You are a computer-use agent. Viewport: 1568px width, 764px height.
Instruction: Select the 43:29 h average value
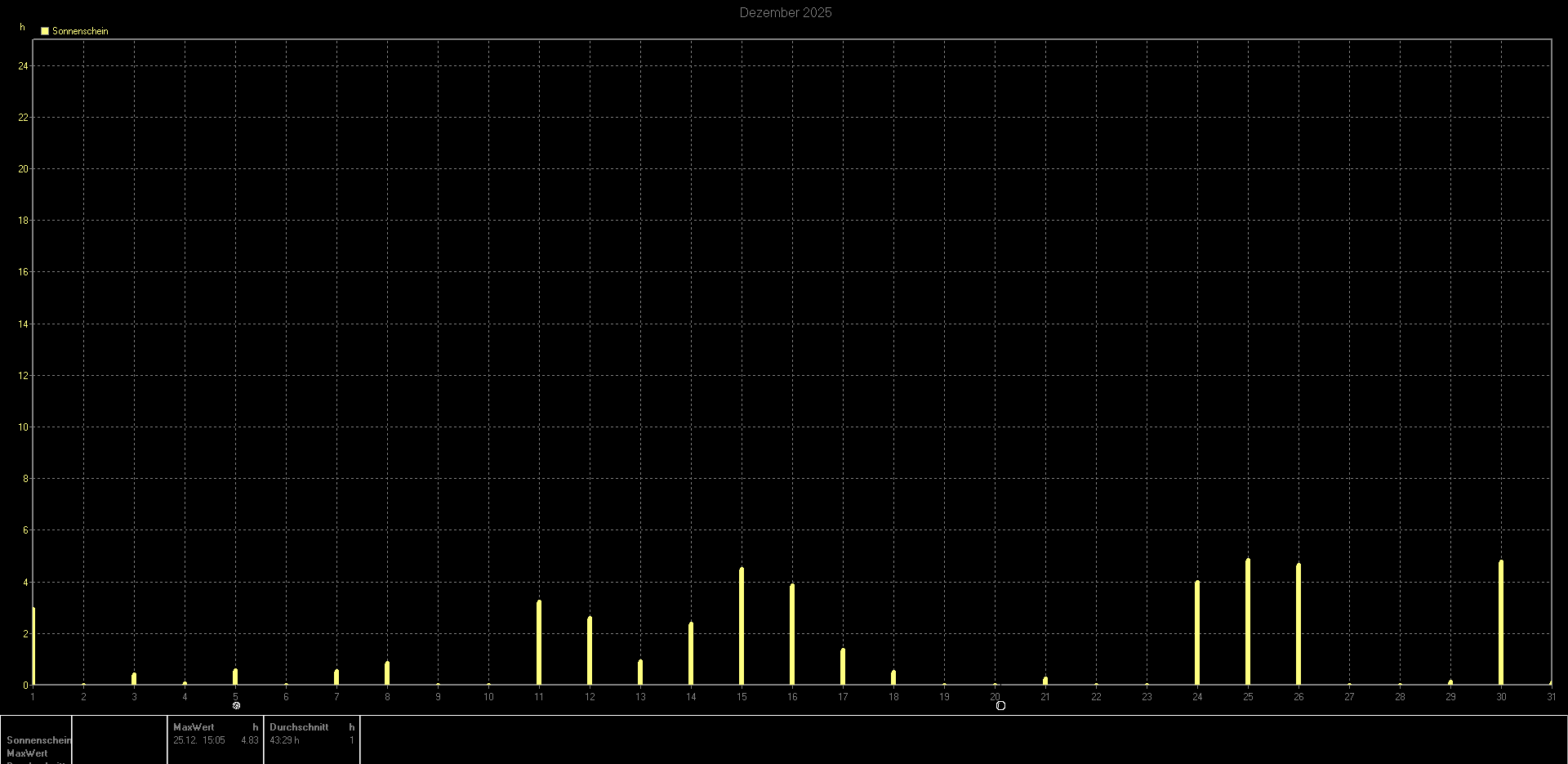[284, 740]
